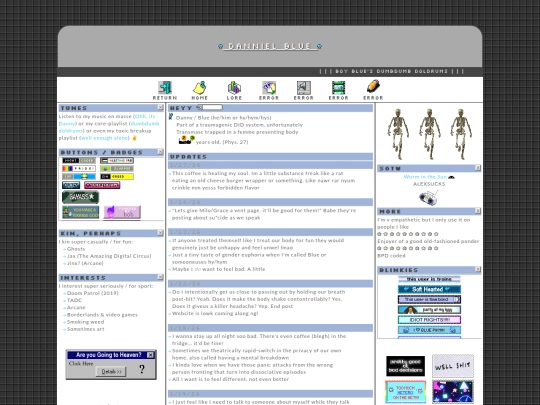Click the Soft Hearted blinkie
Screen dimensions: 540x405
click(429, 289)
